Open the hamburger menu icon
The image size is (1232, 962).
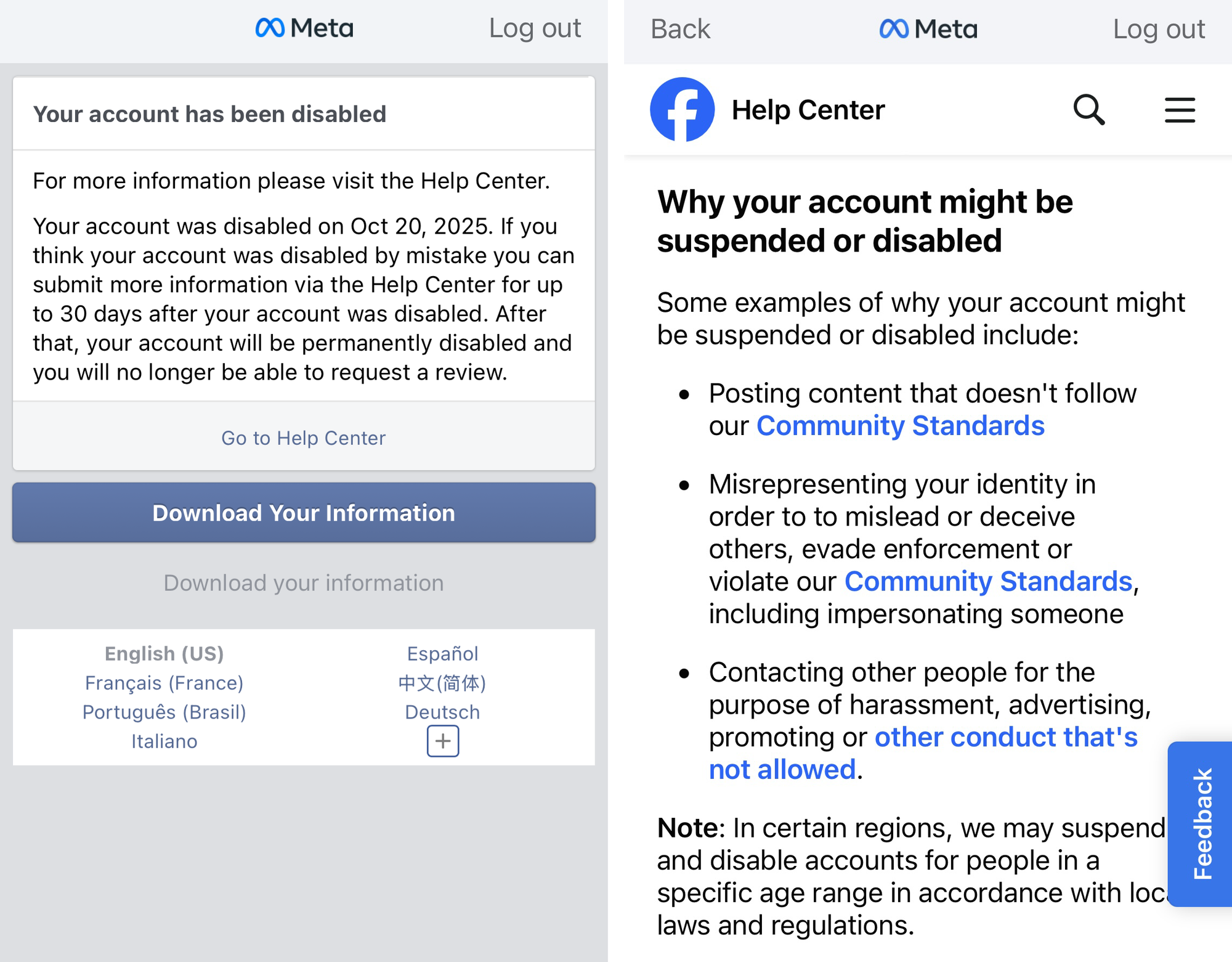pyautogui.click(x=1179, y=110)
